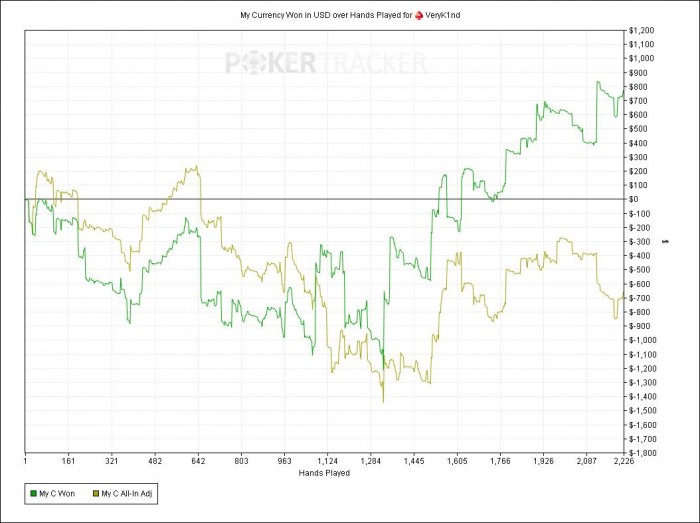The width and height of the screenshot is (700, 523).
Task: Click the $500 y-axis label
Action: pyautogui.click(x=638, y=129)
